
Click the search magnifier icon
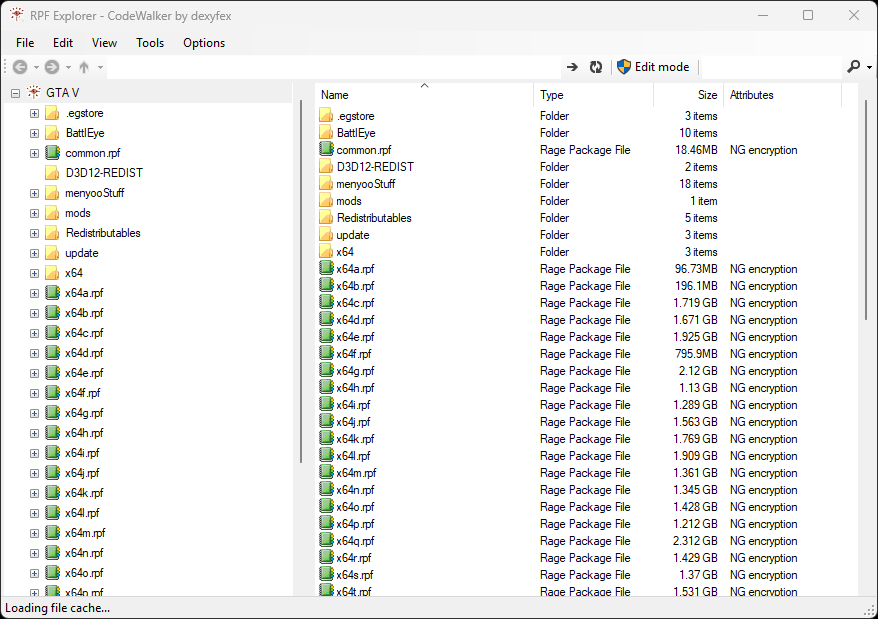pos(853,67)
